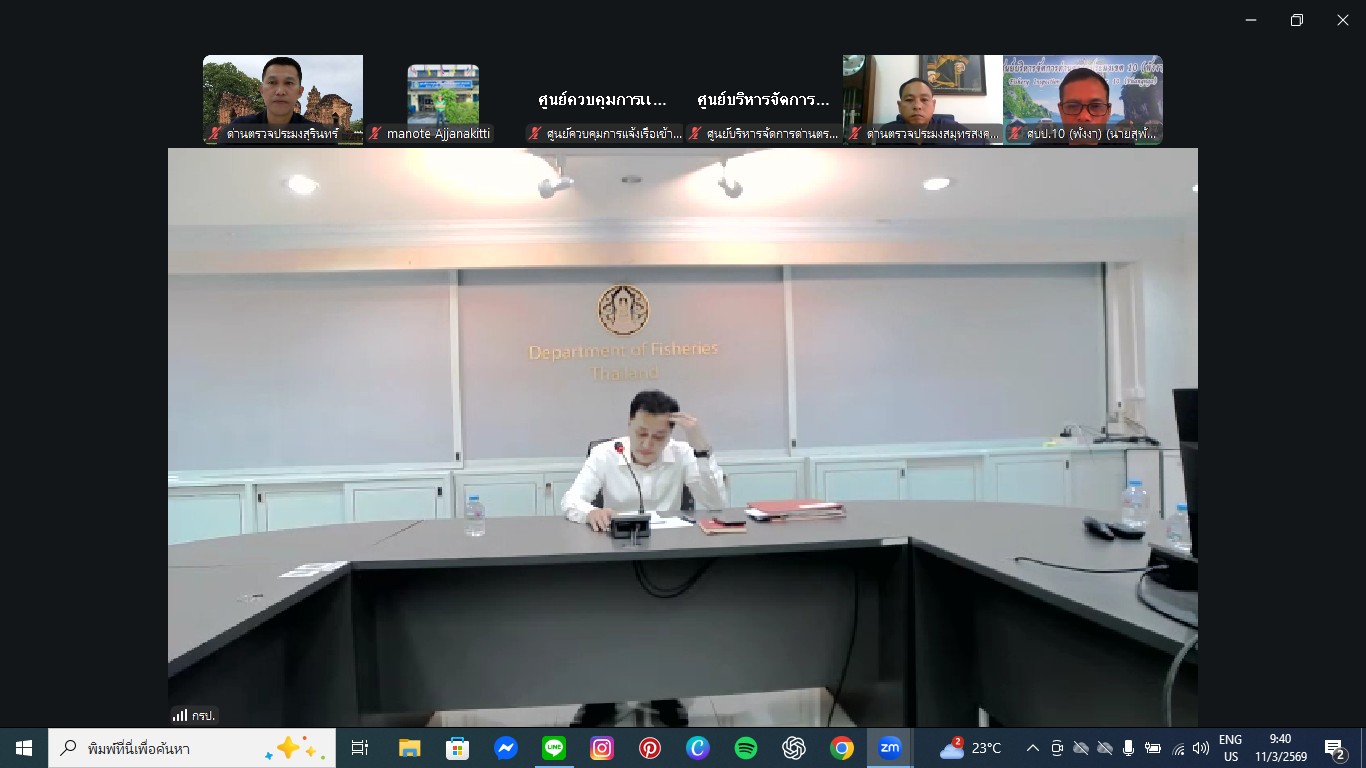Toggle the microphone icon in the system tray
Viewport: 1366px width, 768px height.
[x=1128, y=747]
